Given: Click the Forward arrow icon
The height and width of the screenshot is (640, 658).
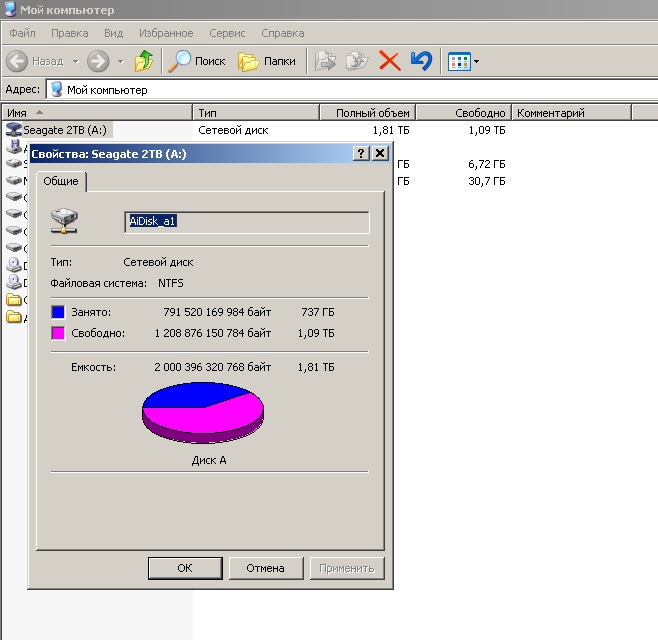Looking at the screenshot, I should 98,61.
